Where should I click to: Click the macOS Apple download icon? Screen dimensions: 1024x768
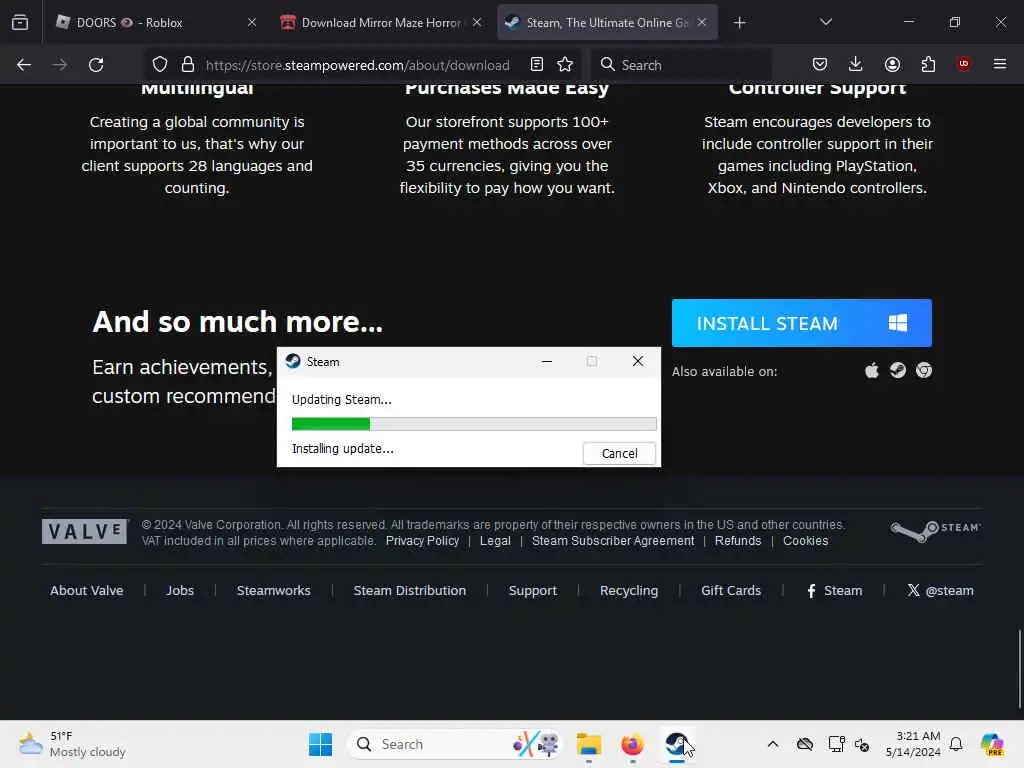[x=872, y=371]
